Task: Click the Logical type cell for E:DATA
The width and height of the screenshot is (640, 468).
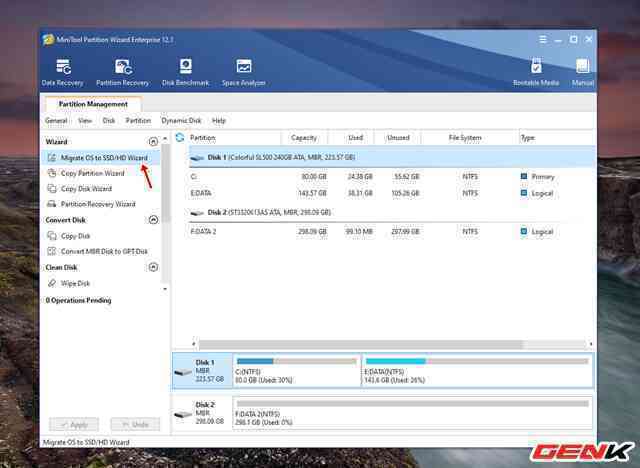Action: tap(537, 193)
